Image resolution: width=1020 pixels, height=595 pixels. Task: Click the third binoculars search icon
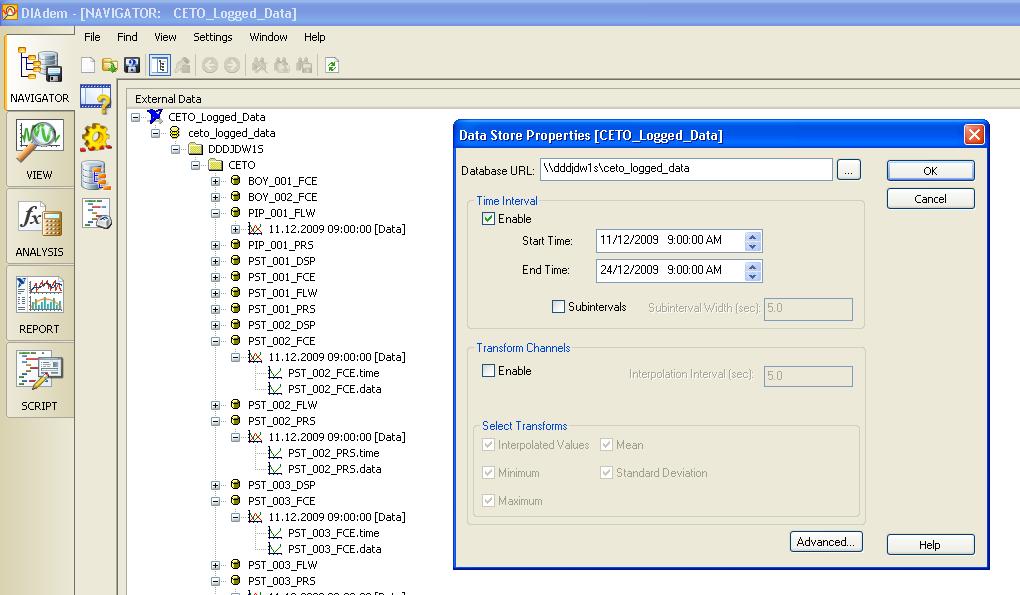[x=304, y=65]
